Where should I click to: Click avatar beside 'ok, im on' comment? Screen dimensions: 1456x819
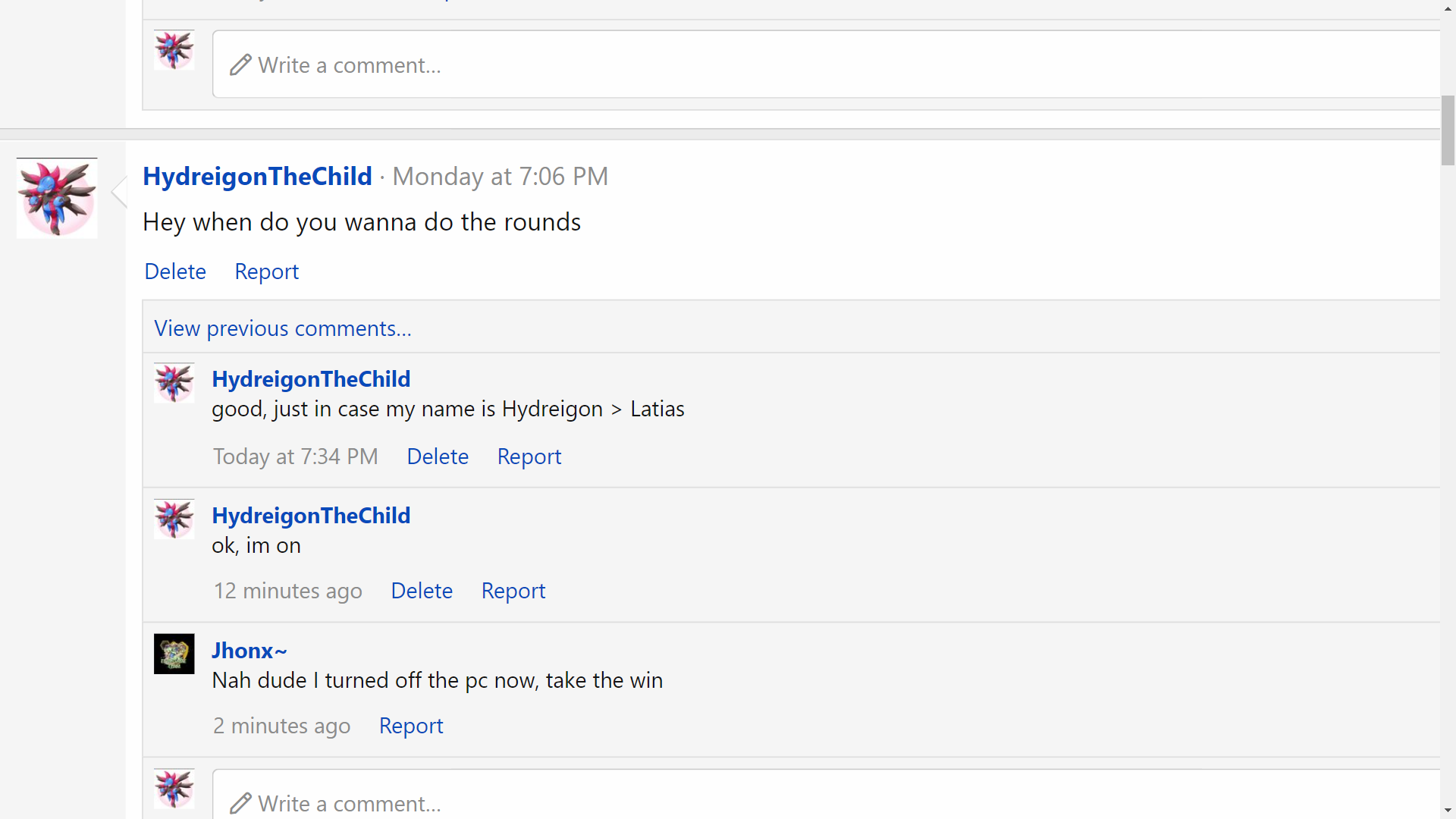pos(174,519)
